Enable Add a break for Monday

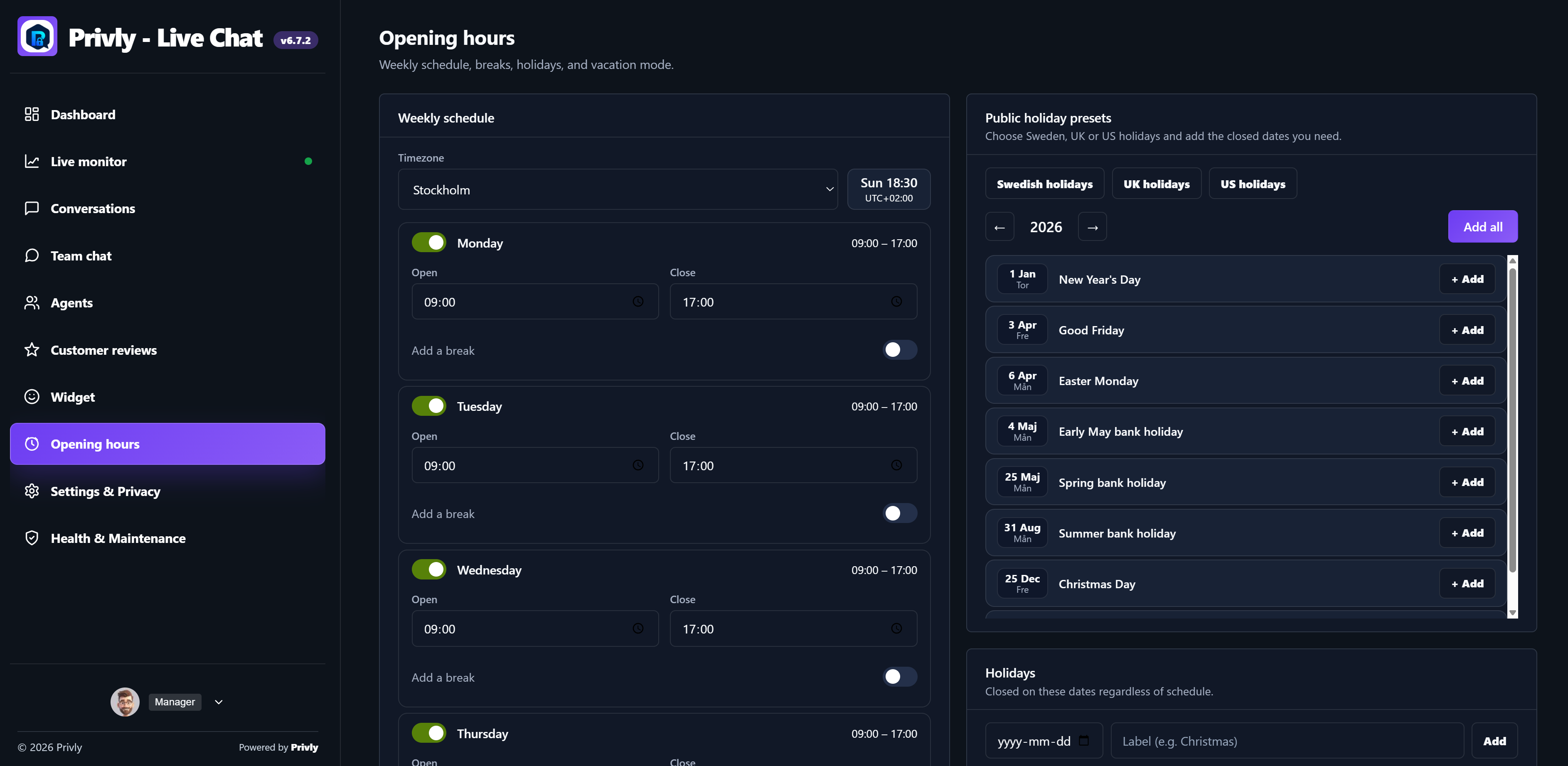pyautogui.click(x=900, y=350)
